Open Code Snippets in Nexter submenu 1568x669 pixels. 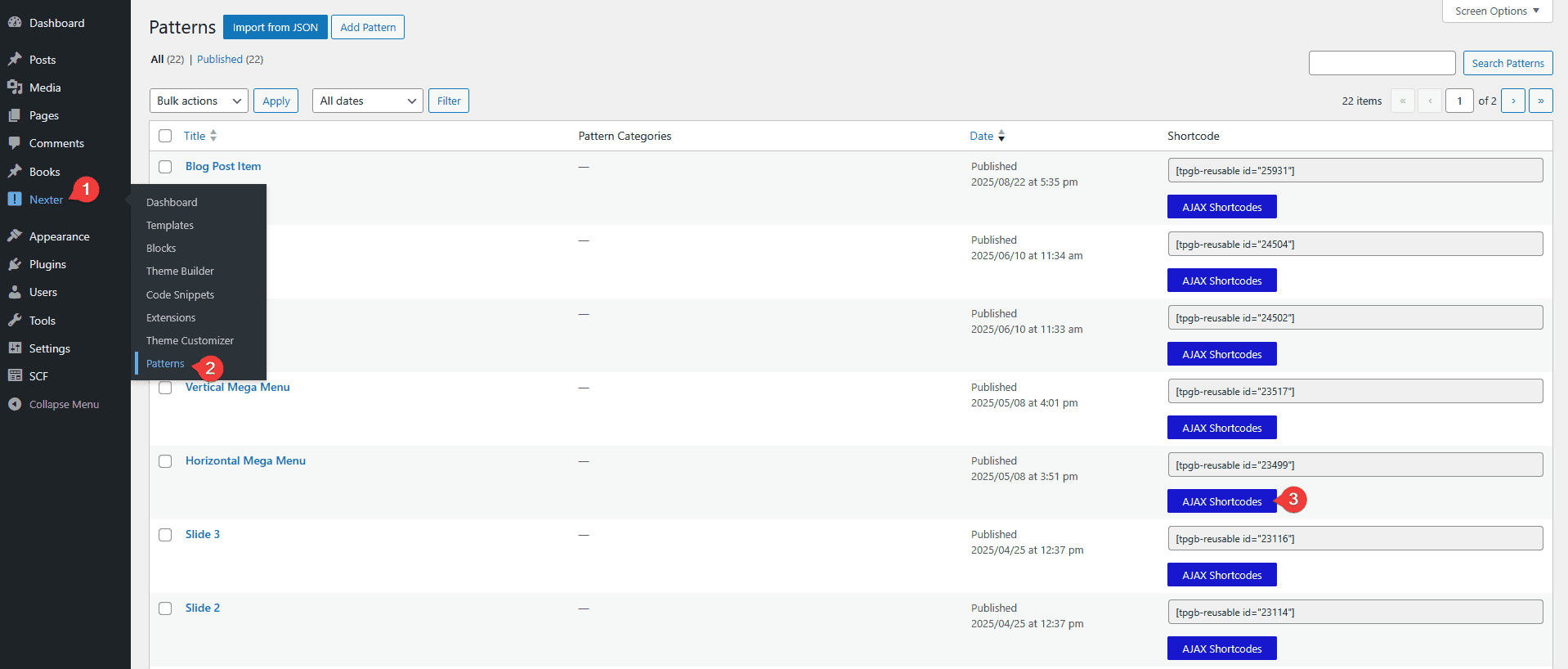pyautogui.click(x=180, y=294)
